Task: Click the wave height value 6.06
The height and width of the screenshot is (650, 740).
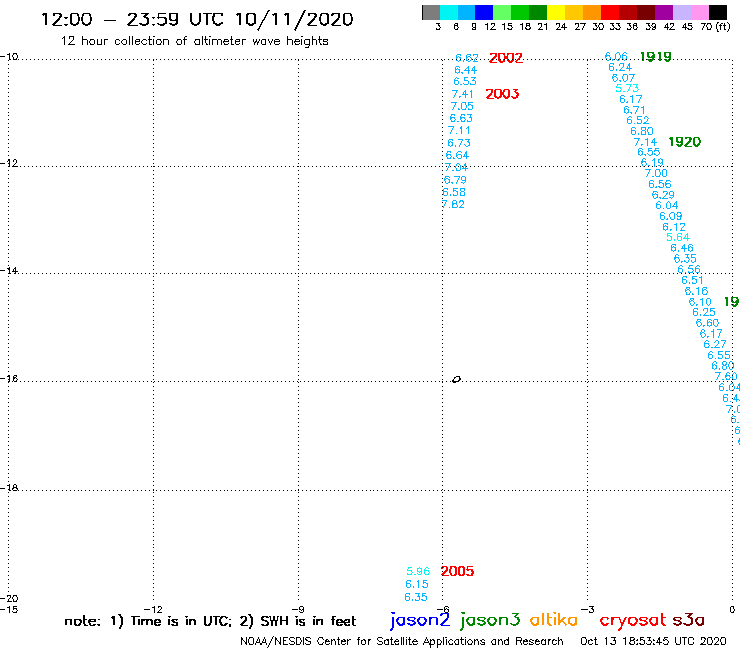Action: click(616, 57)
